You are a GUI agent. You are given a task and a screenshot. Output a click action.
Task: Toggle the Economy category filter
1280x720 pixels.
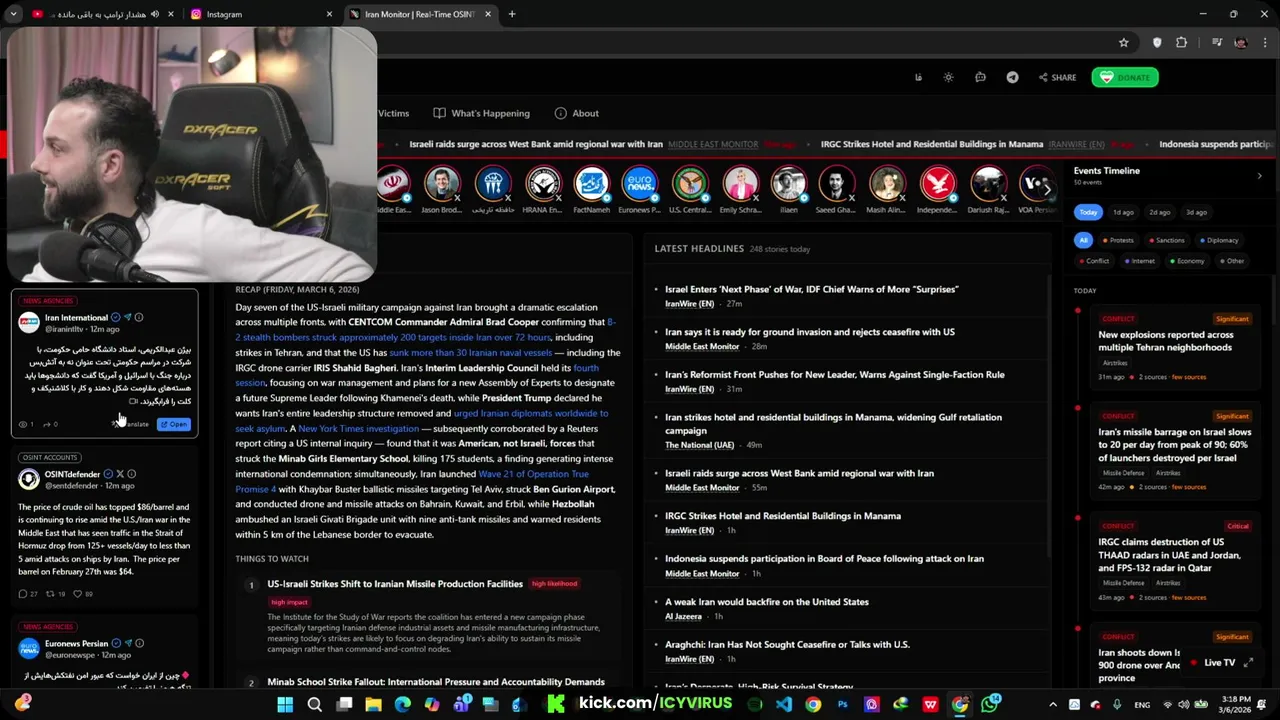[1185, 261]
